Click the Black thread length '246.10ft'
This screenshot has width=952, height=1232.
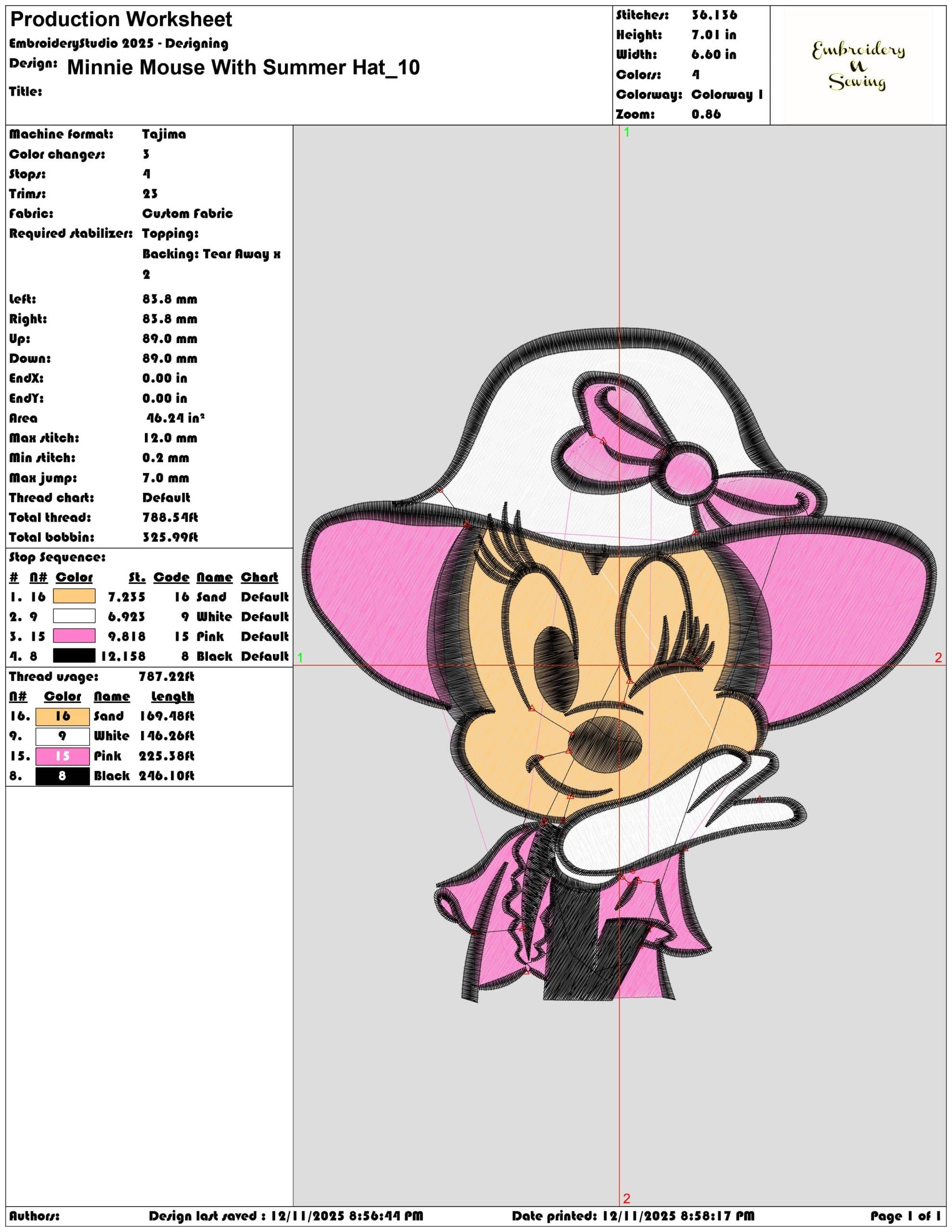pos(167,776)
